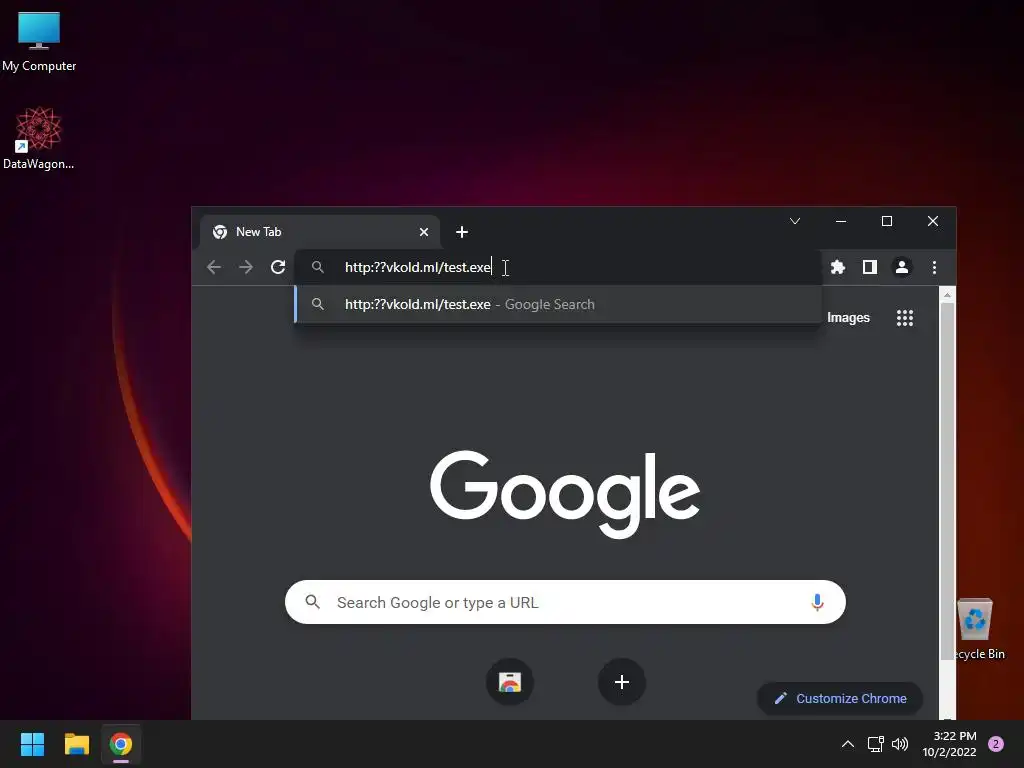Start voice search with the microphone

coord(817,602)
